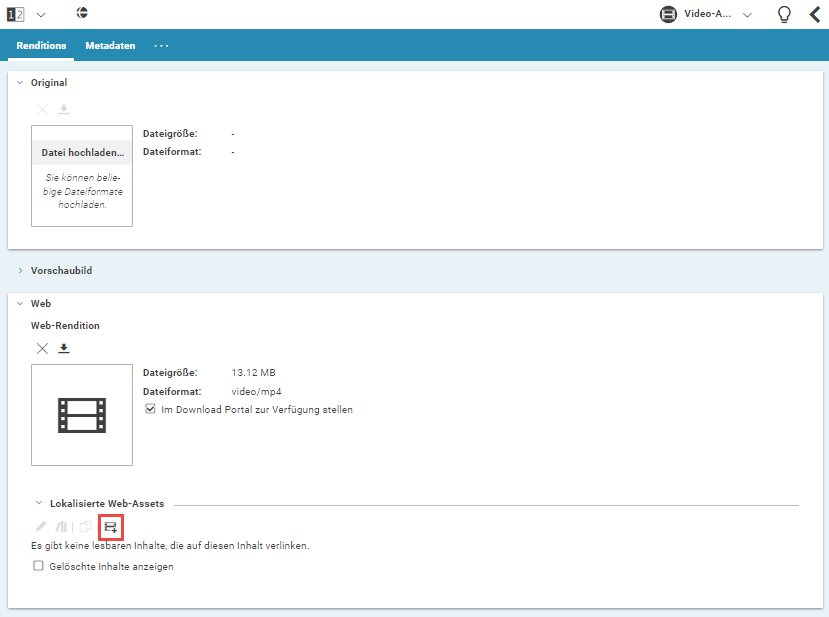
Task: Click the back arrow at top right
Action: (815, 14)
